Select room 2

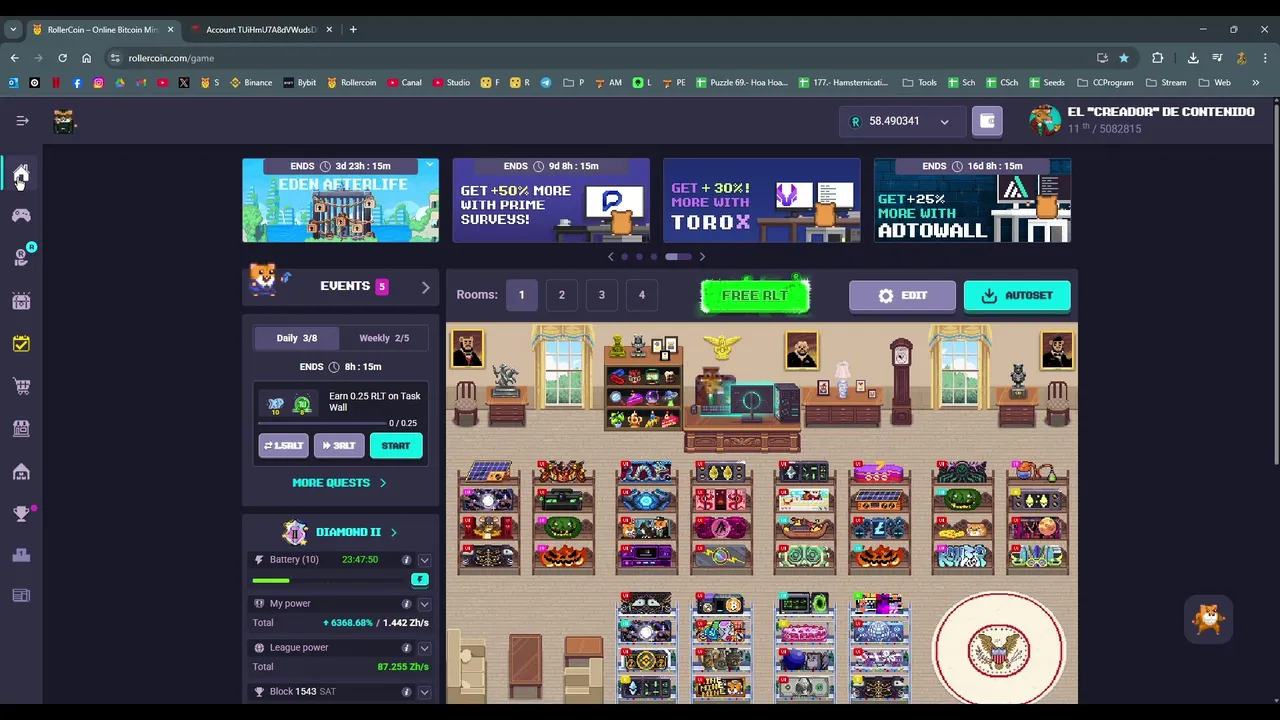coord(561,295)
